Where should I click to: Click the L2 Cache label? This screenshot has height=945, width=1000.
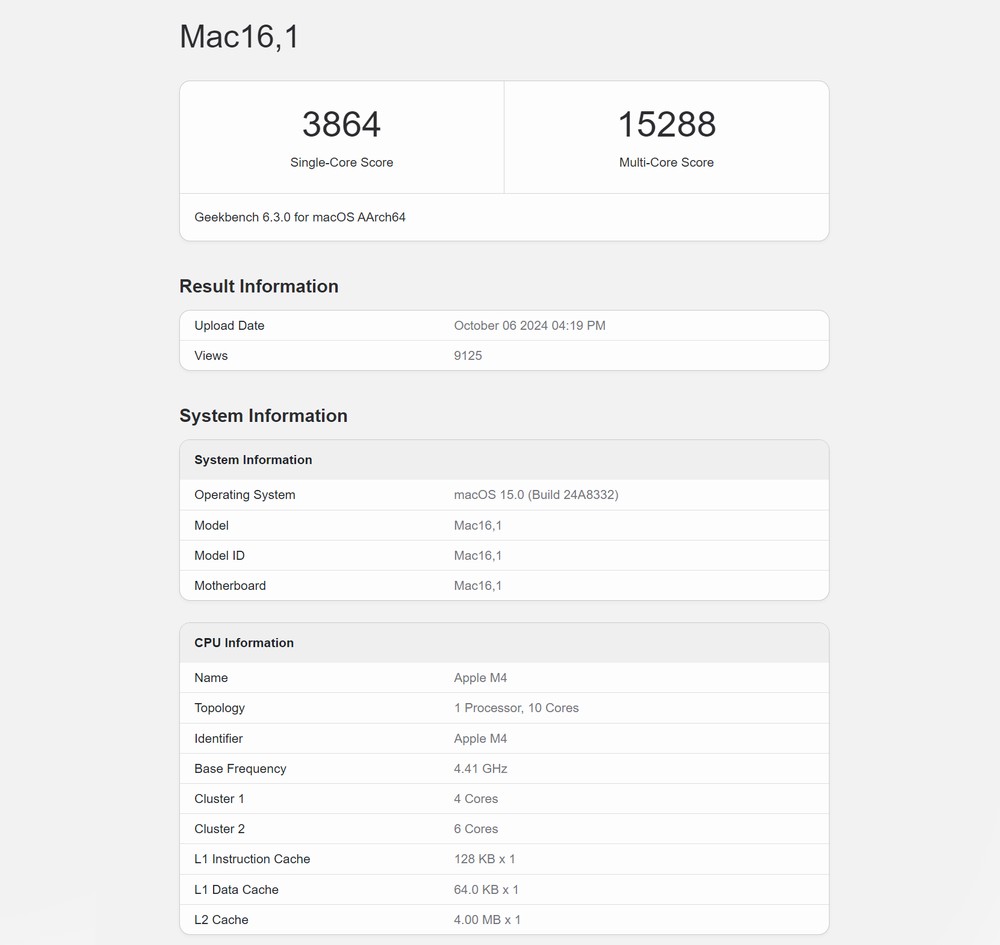point(221,919)
